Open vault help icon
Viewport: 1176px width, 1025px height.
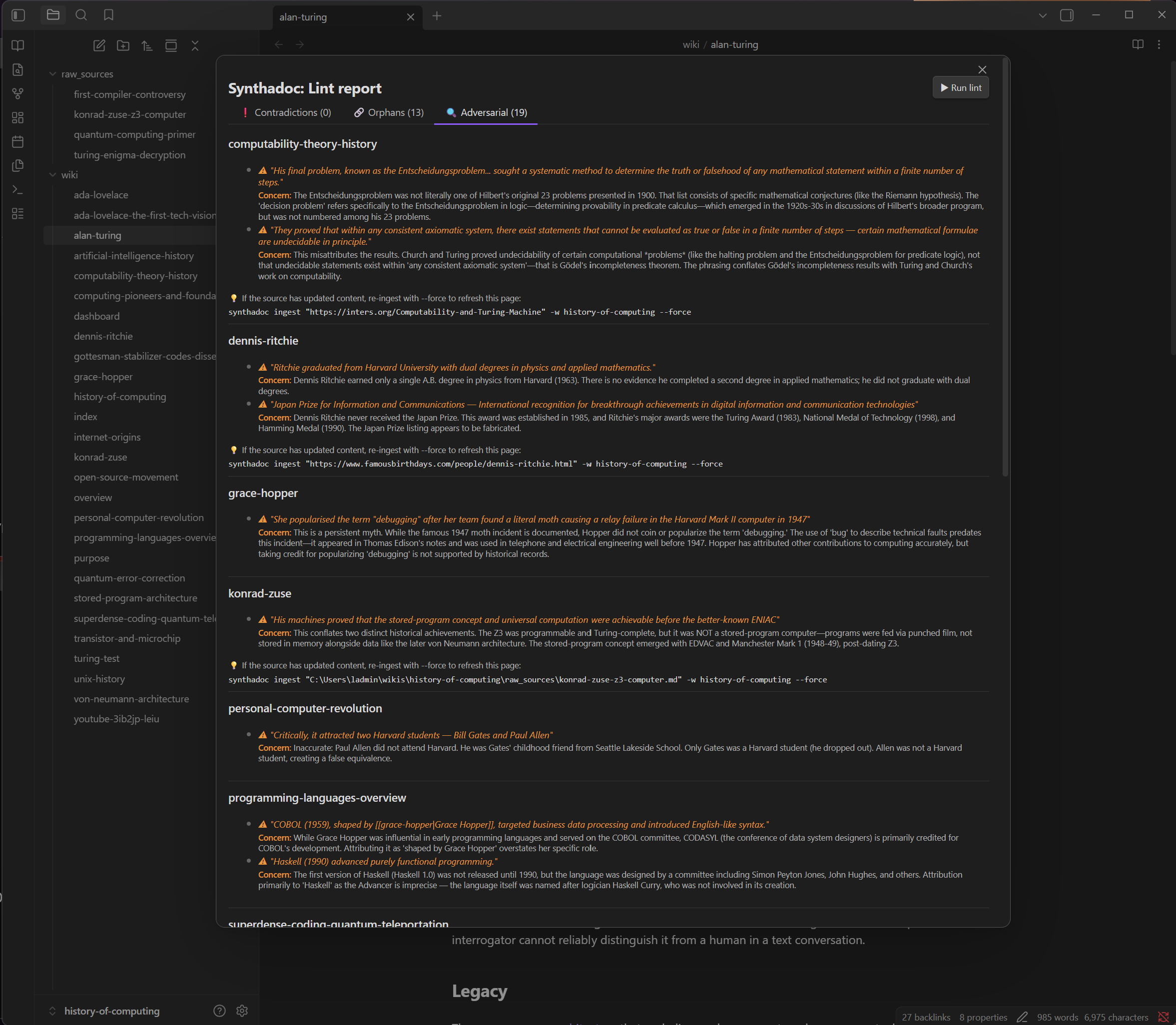(x=220, y=1011)
